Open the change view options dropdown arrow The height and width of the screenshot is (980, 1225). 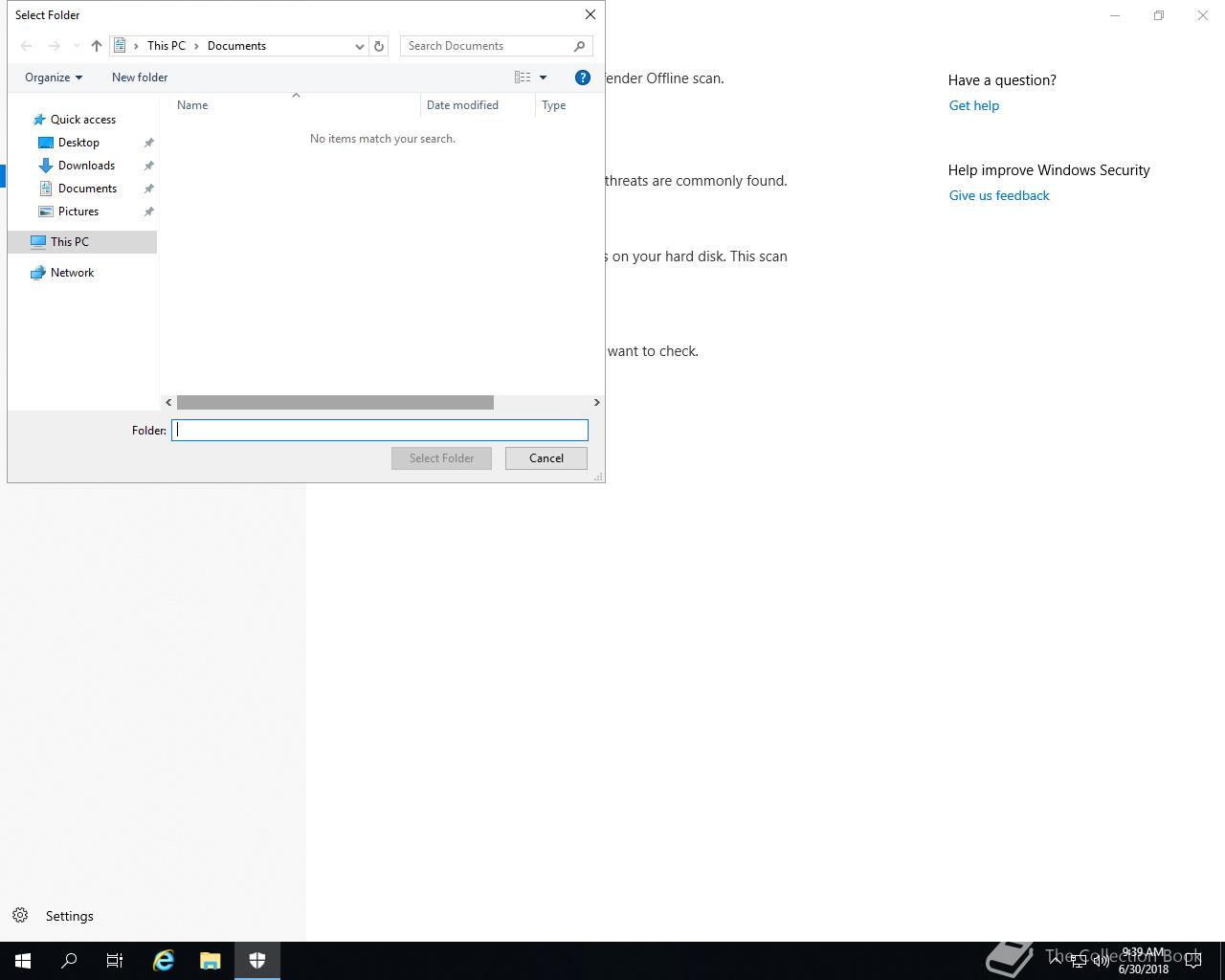pyautogui.click(x=543, y=78)
